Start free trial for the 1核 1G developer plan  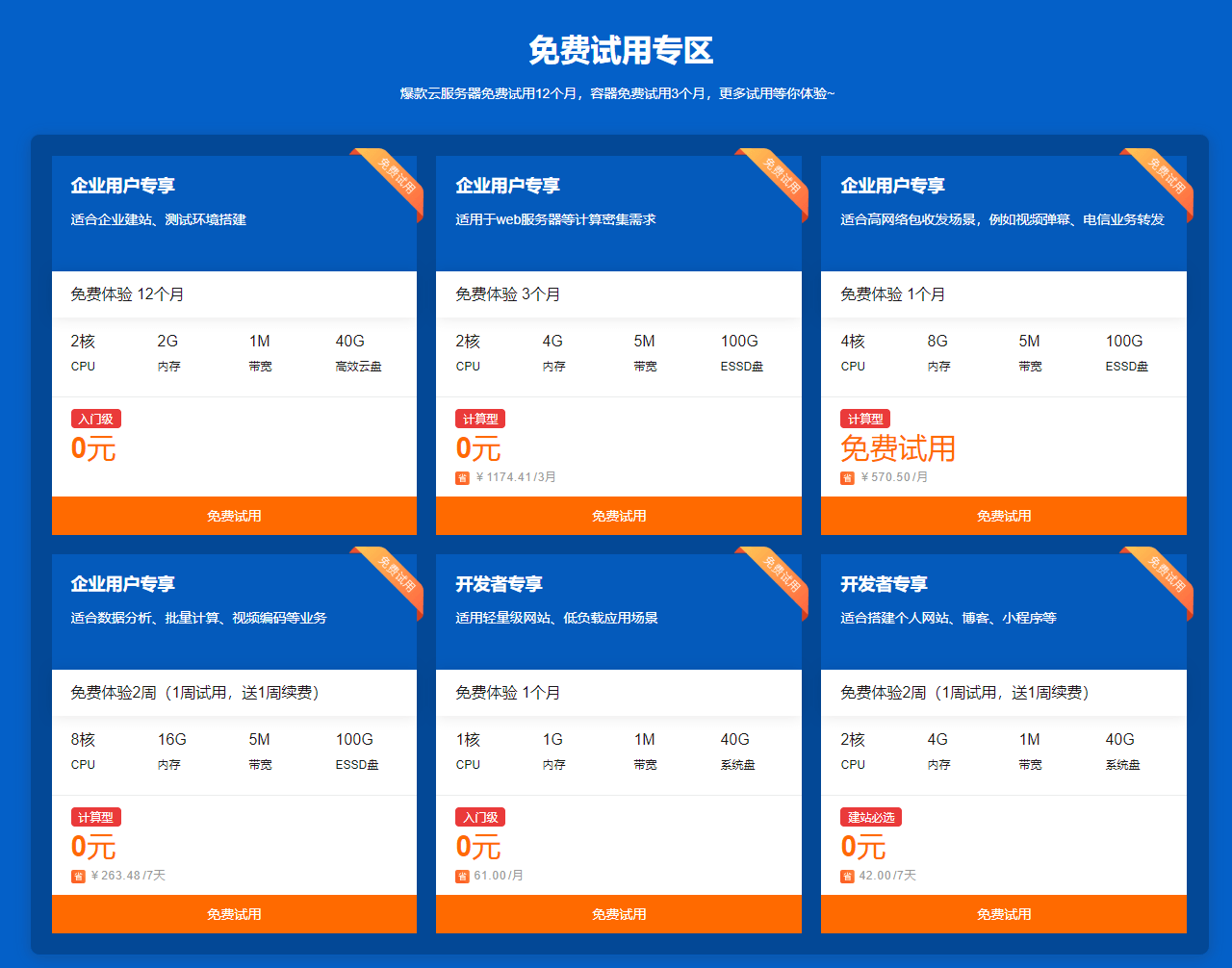pyautogui.click(x=618, y=914)
